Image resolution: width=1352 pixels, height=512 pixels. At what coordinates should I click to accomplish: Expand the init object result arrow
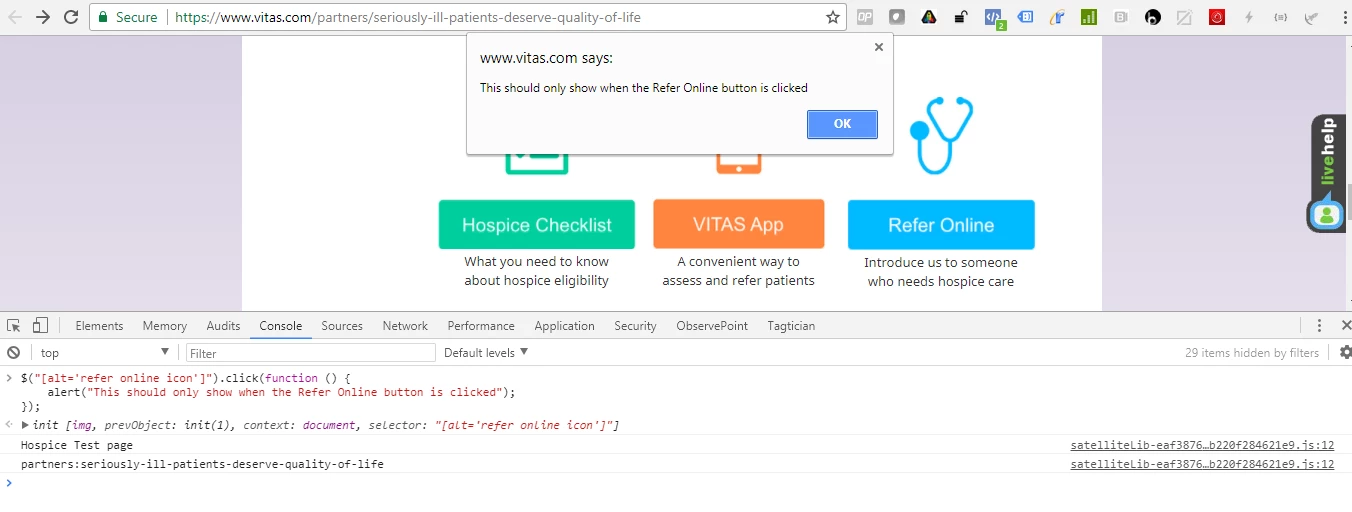[25, 425]
